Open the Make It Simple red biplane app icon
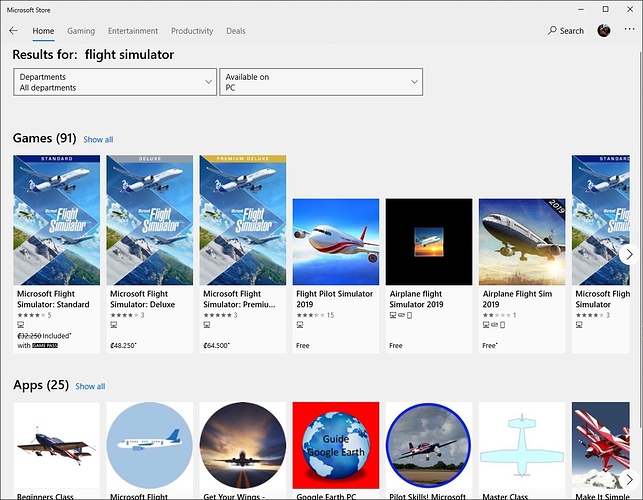The height and width of the screenshot is (500, 643). pos(601,445)
